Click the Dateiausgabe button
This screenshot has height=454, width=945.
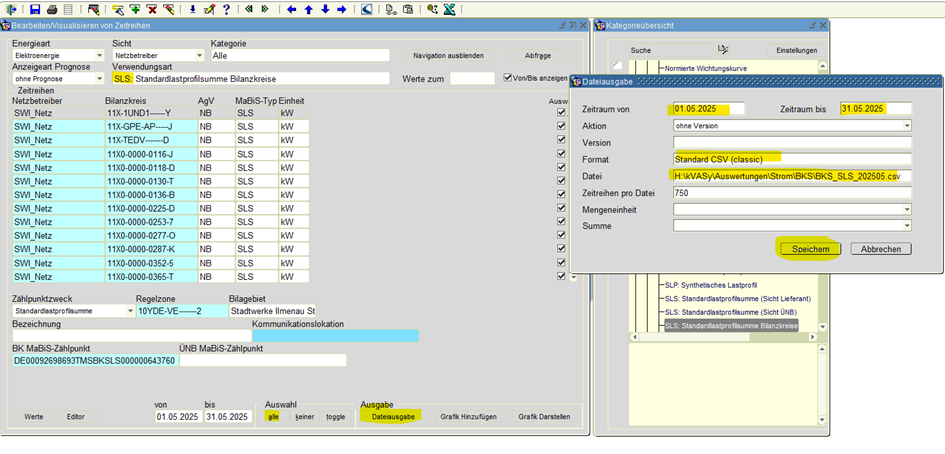coord(393,416)
